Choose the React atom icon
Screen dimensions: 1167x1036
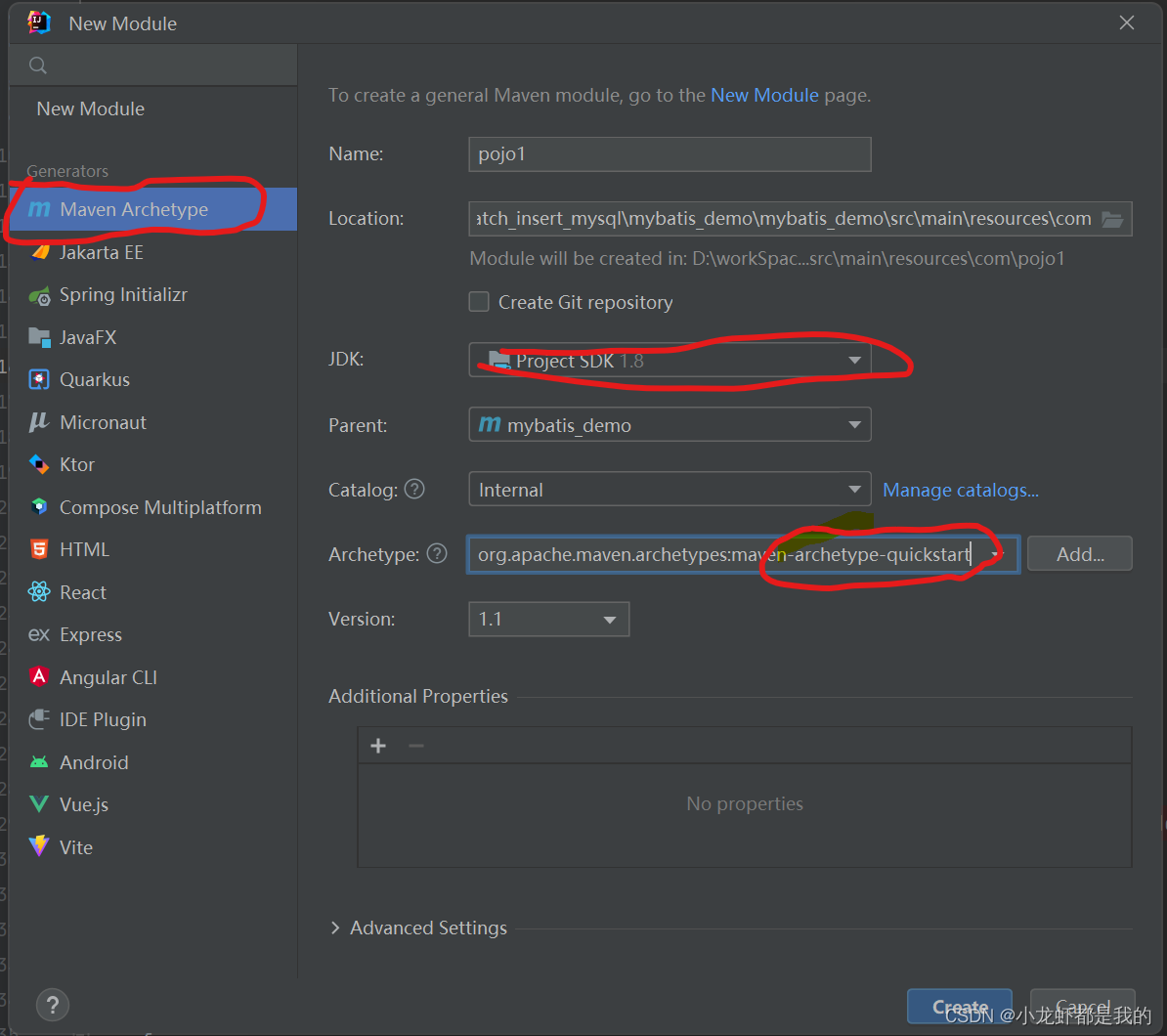(x=39, y=591)
